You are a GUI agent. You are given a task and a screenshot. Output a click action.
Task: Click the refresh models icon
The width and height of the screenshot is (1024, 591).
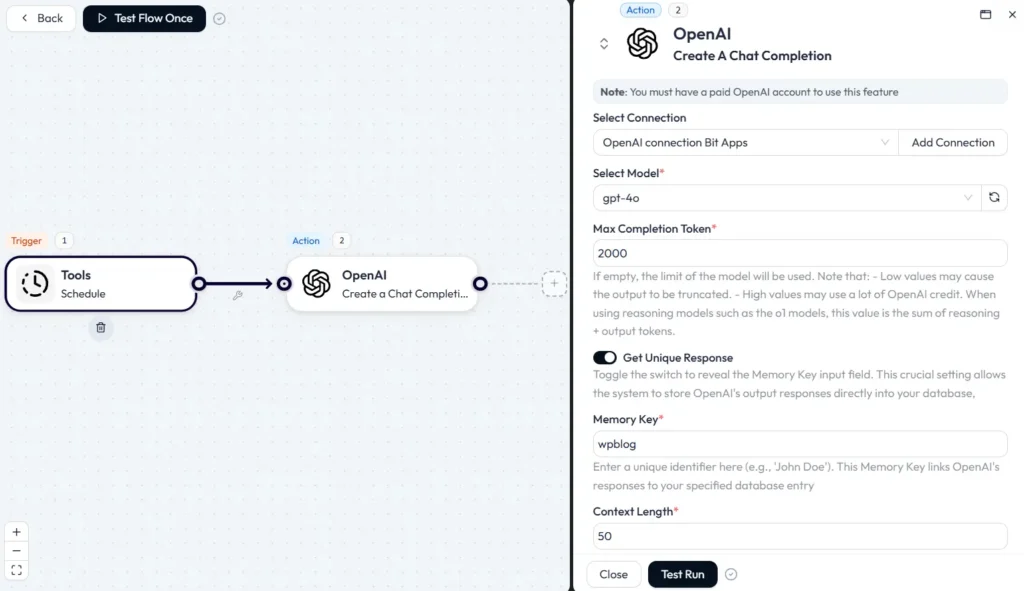point(994,198)
